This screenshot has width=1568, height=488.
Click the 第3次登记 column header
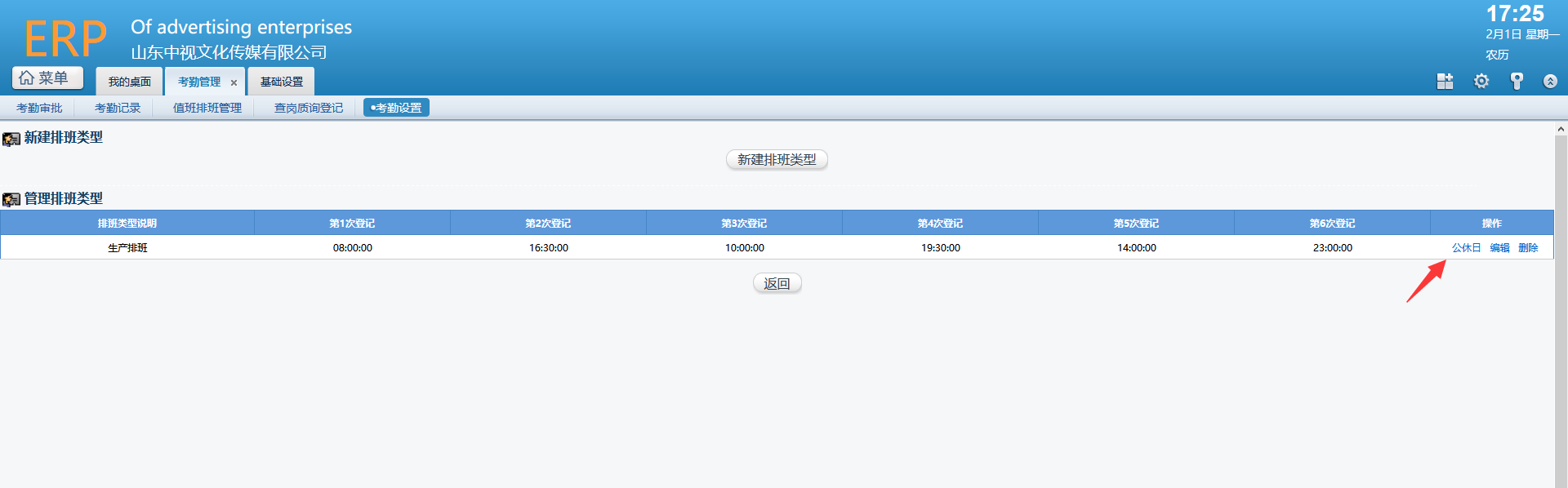pyautogui.click(x=744, y=223)
